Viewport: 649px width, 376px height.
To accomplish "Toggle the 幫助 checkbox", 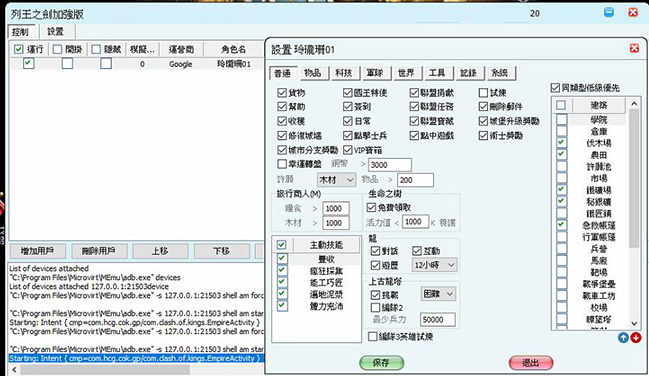I will [x=282, y=107].
